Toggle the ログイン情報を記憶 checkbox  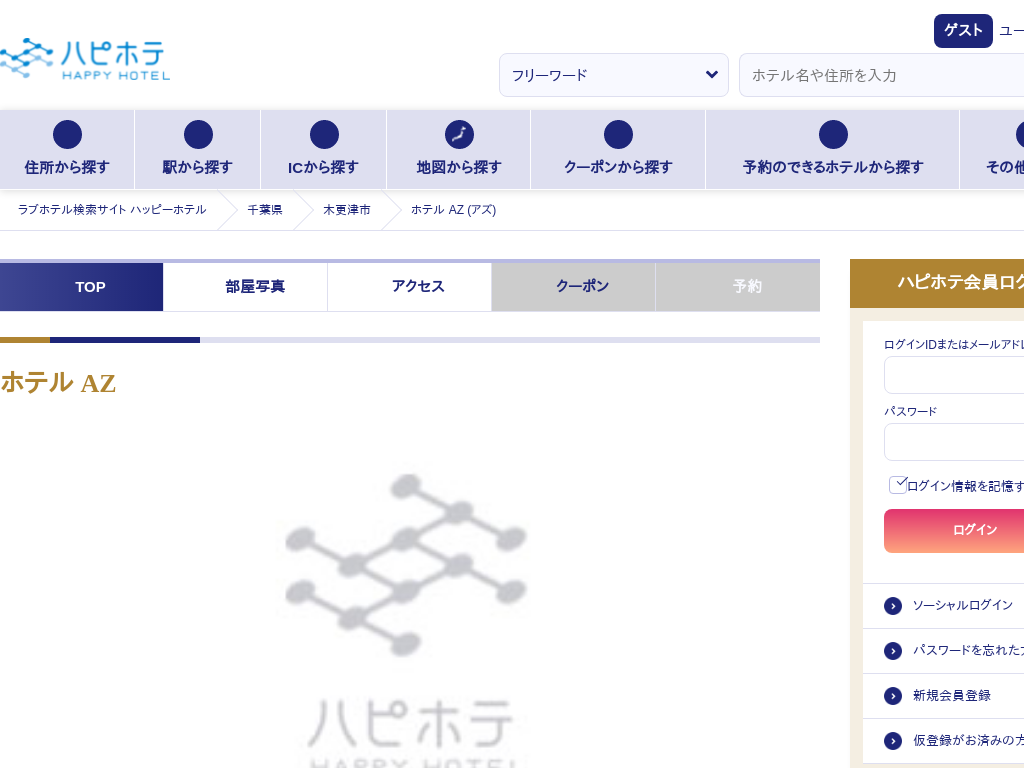(x=898, y=485)
